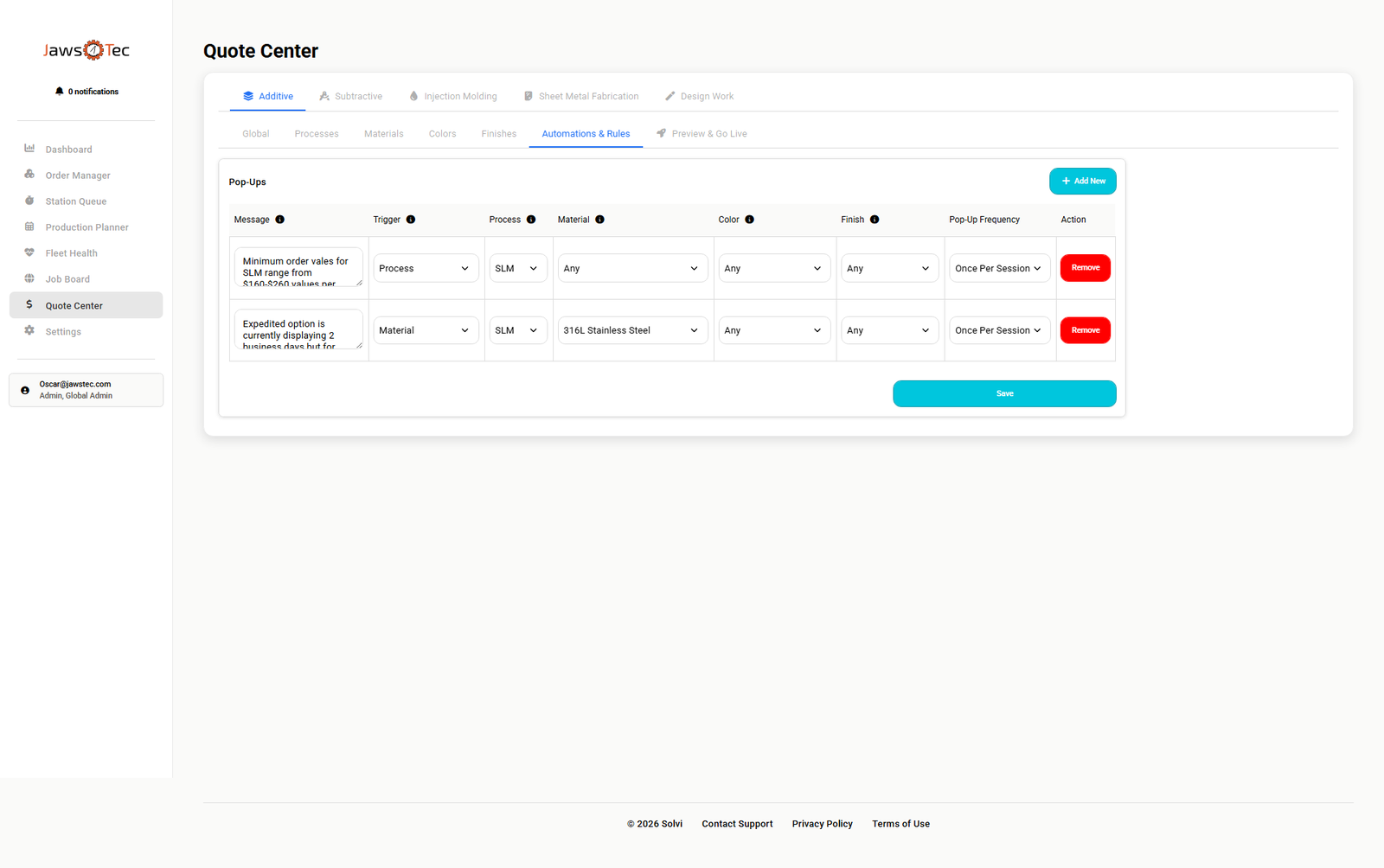Click the Settings gear icon

(x=29, y=330)
